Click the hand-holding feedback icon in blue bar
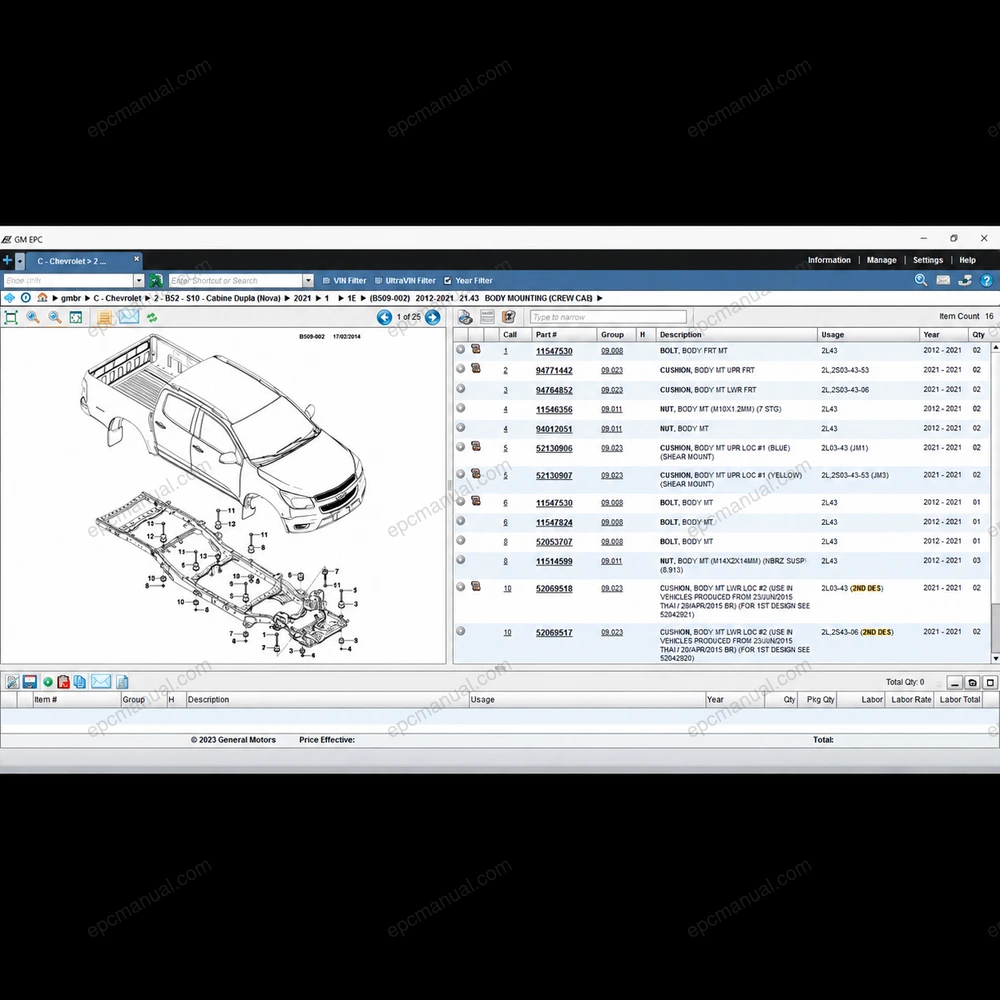The width and height of the screenshot is (1000, 1000). (x=965, y=280)
